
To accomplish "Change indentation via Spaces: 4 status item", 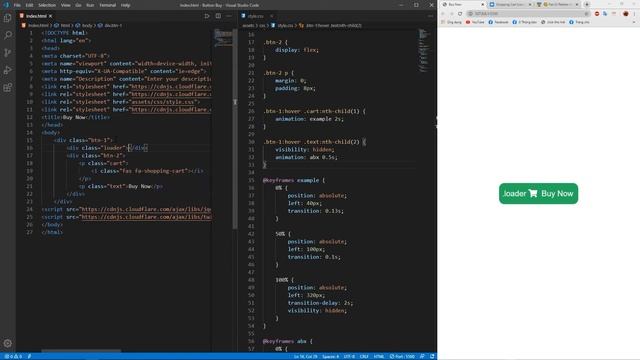I will [x=330, y=356].
